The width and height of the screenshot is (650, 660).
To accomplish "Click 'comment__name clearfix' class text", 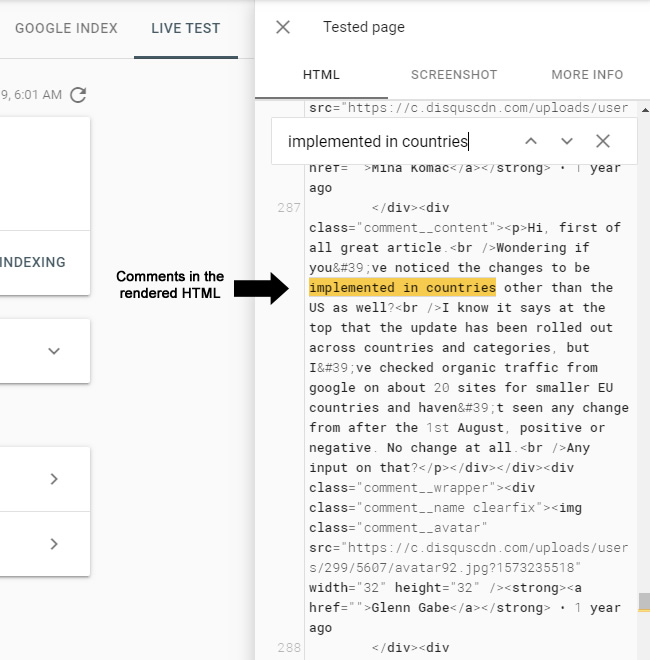I will click(x=449, y=508).
